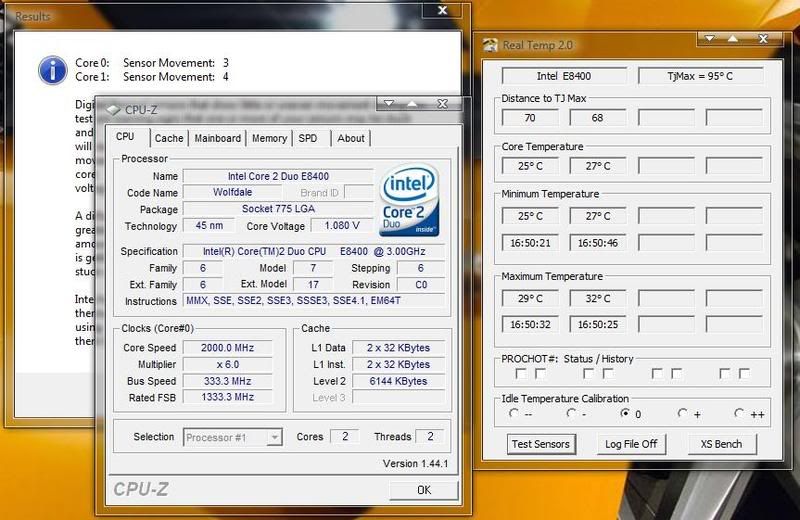Image resolution: width=800 pixels, height=520 pixels.
Task: Click maximum temperature value 32° C
Action: click(x=597, y=299)
